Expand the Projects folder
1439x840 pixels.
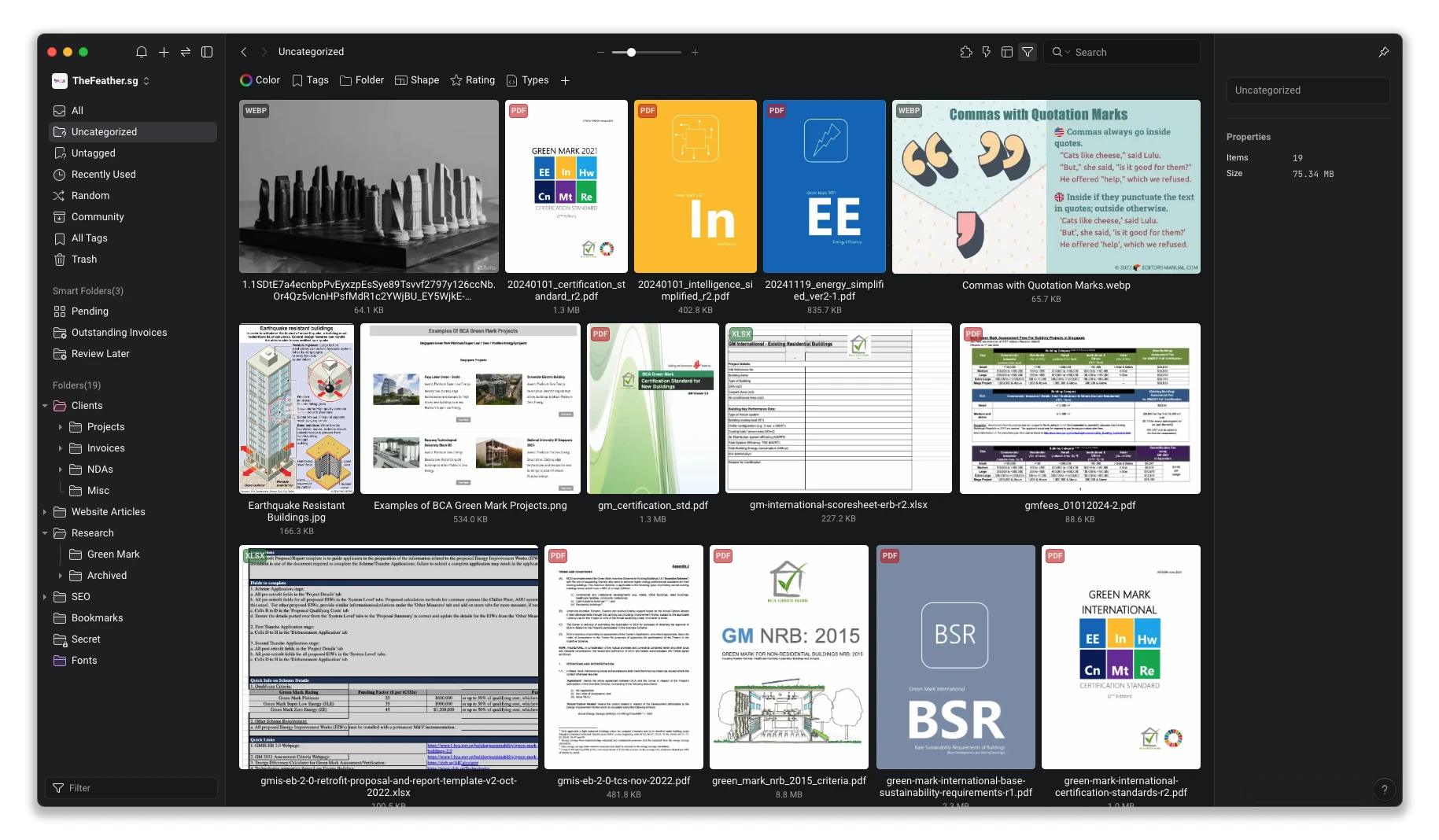coord(61,427)
